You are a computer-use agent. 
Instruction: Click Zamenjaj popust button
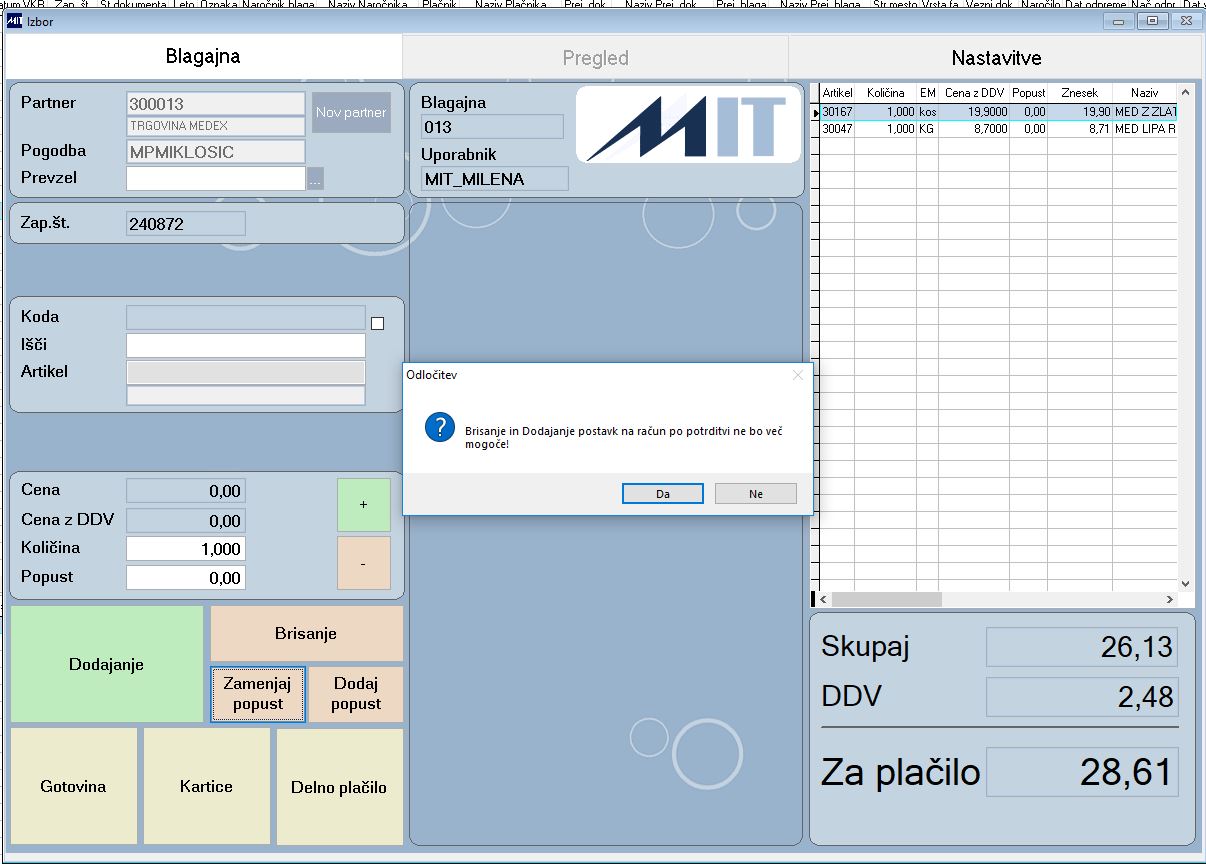point(258,694)
